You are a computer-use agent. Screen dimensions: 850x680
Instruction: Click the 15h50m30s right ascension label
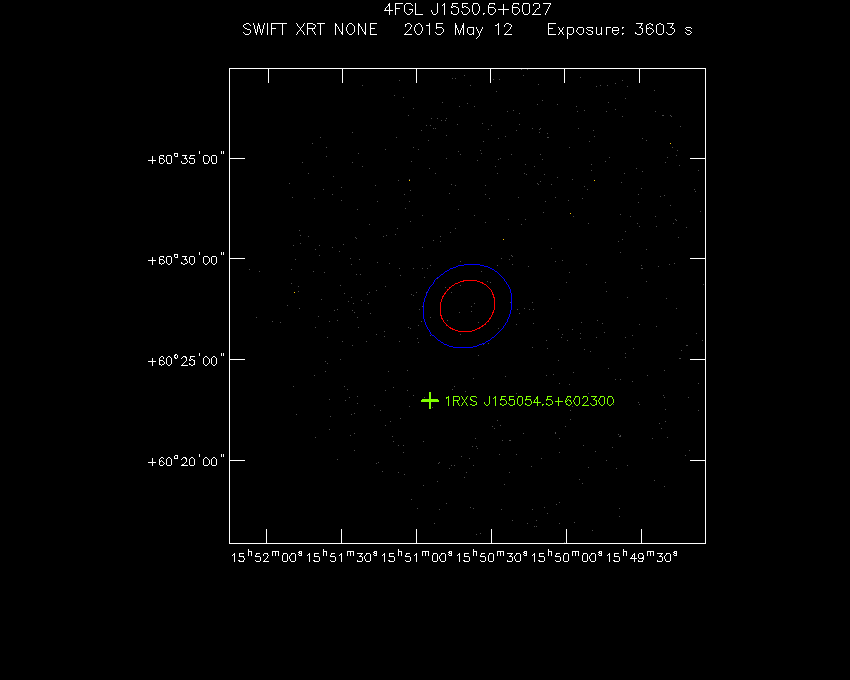[x=491, y=557]
